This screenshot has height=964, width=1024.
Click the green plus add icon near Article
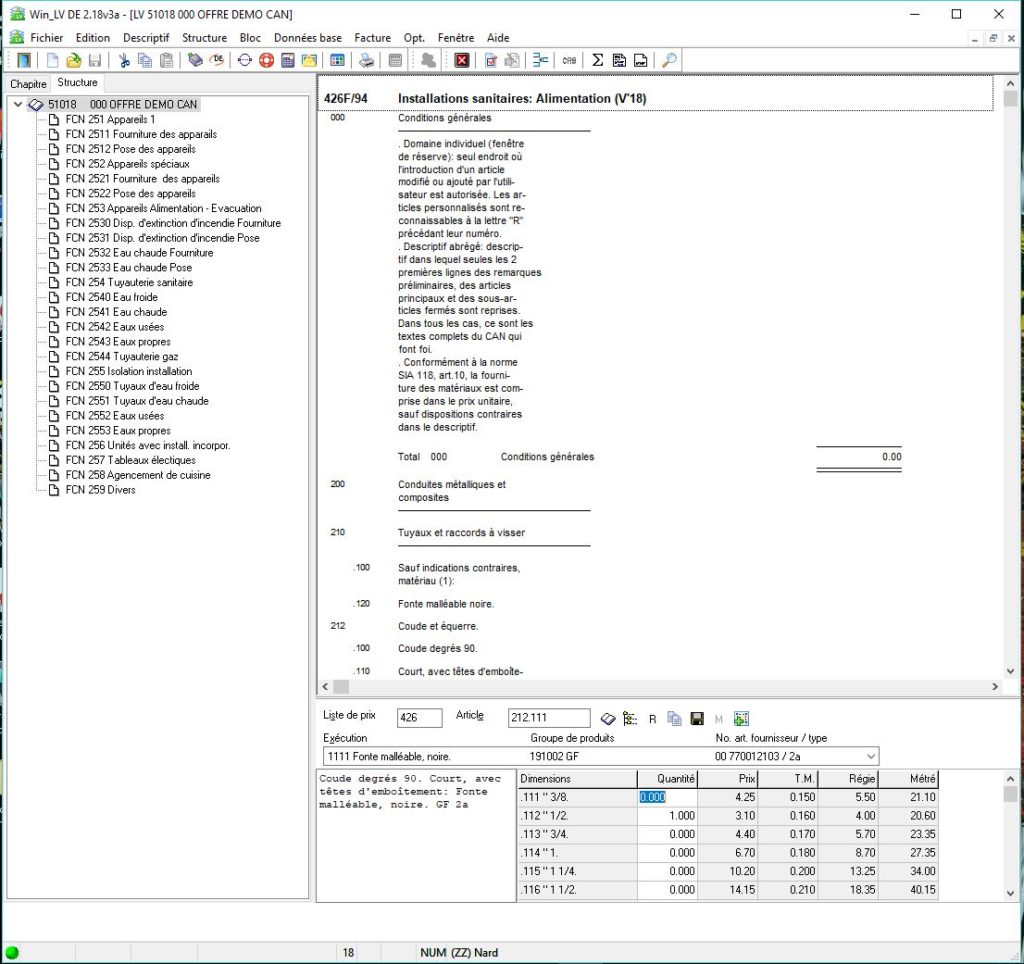pyautogui.click(x=741, y=718)
